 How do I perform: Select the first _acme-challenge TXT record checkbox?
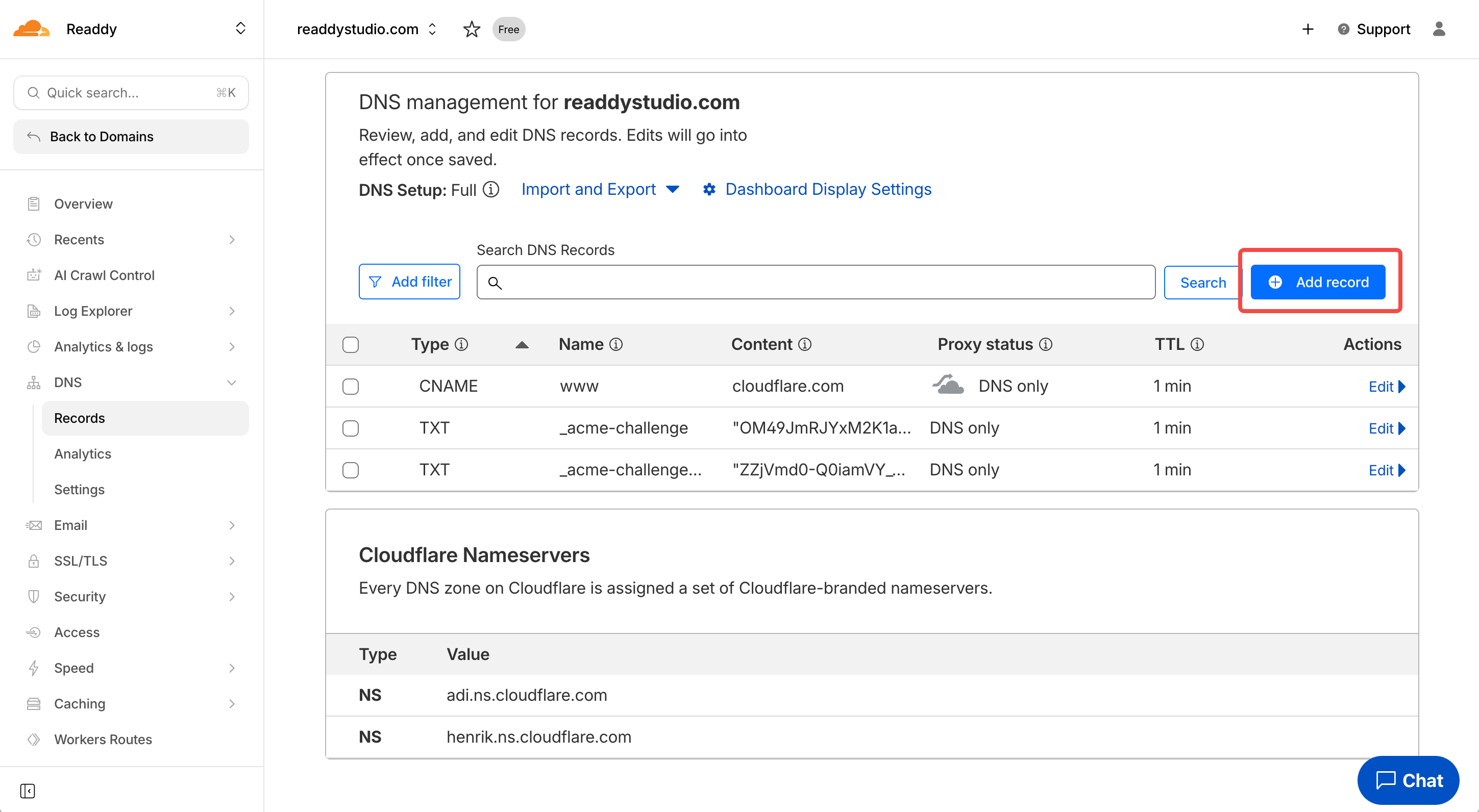pyautogui.click(x=350, y=428)
